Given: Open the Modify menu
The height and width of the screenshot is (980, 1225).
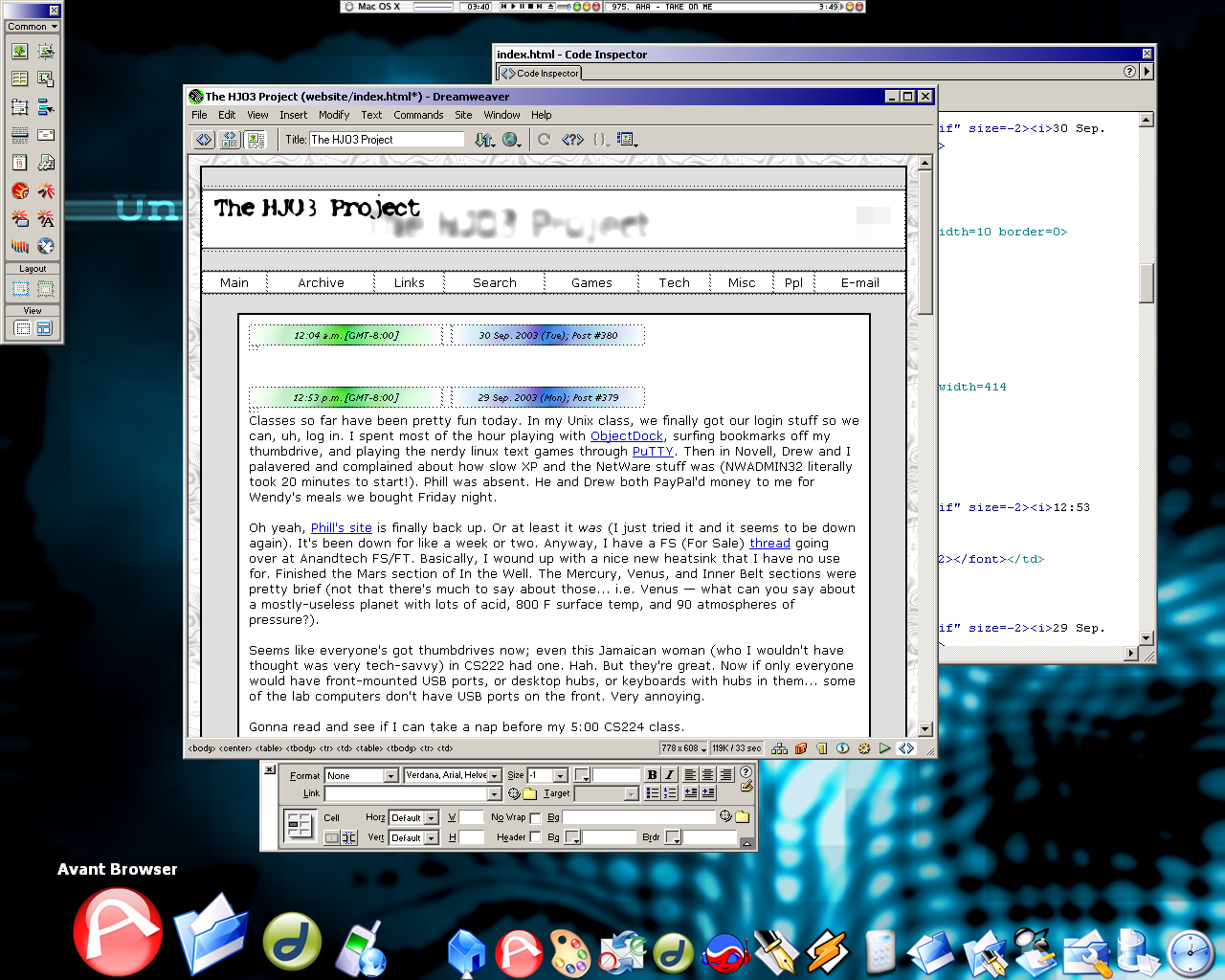Looking at the screenshot, I should (334, 115).
